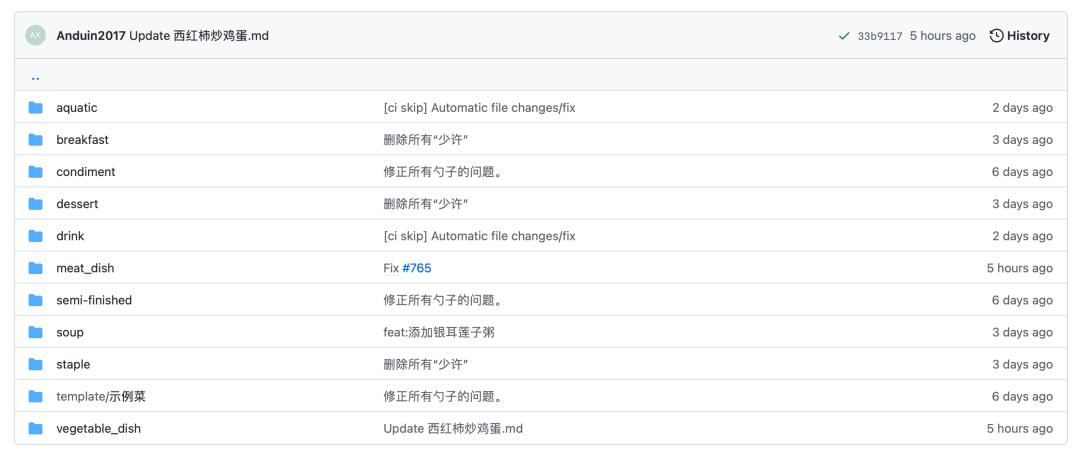Click the drink folder icon
The width and height of the screenshot is (1080, 457).
(x=35, y=236)
